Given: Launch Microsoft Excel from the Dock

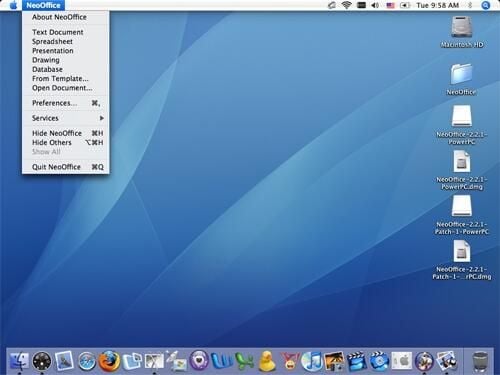Looking at the screenshot, I should tap(244, 361).
